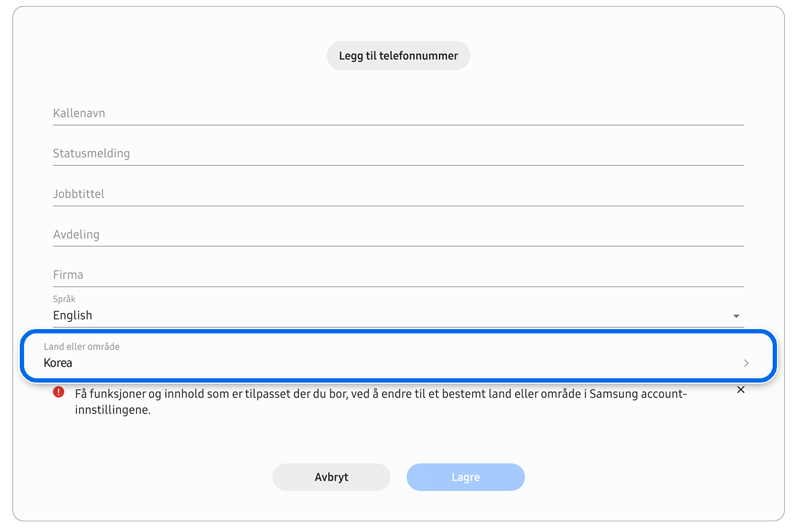
Task: Select the Jobbtittel text field
Action: pos(398,194)
